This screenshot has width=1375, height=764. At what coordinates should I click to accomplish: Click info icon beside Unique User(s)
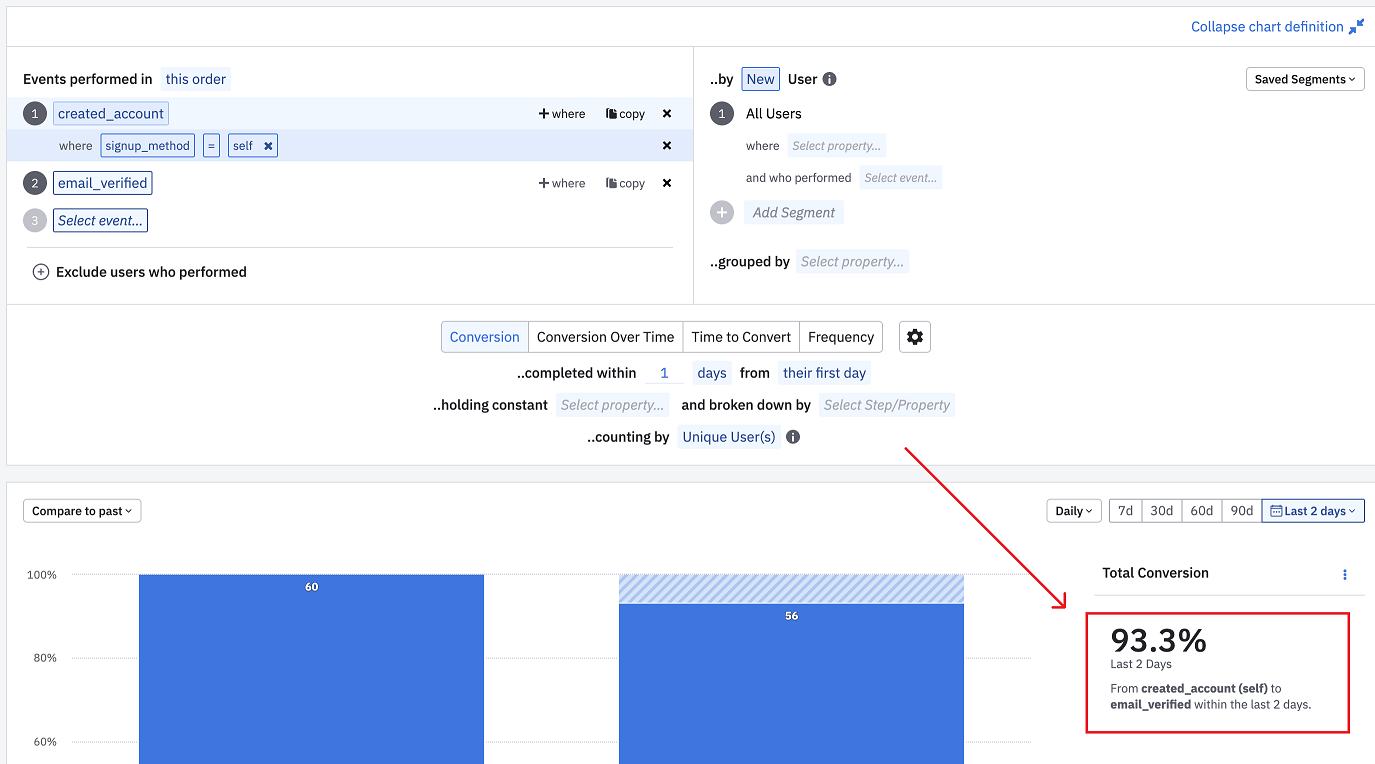point(793,437)
